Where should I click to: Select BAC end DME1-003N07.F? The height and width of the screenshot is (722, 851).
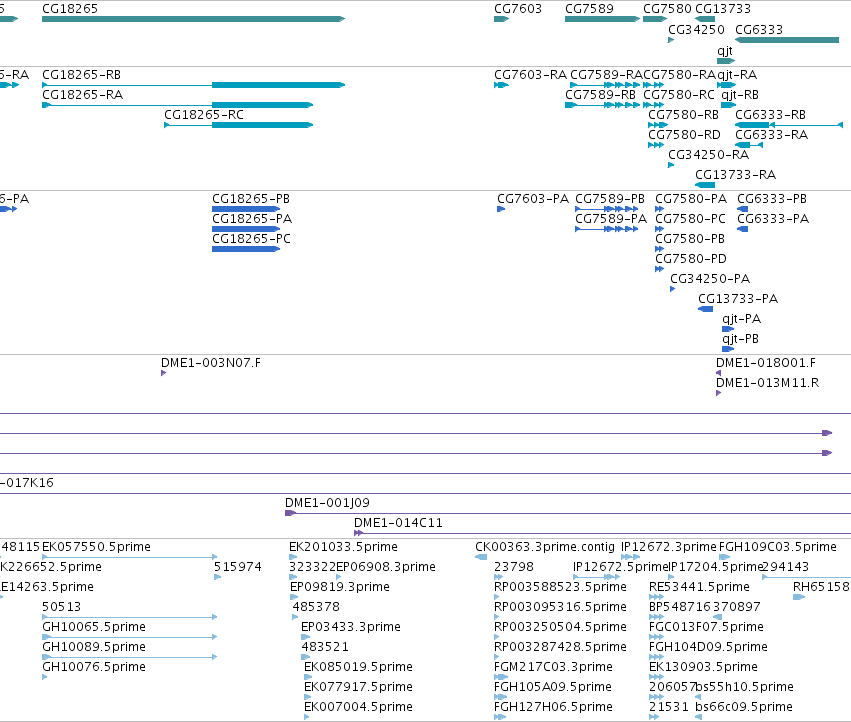[211, 363]
